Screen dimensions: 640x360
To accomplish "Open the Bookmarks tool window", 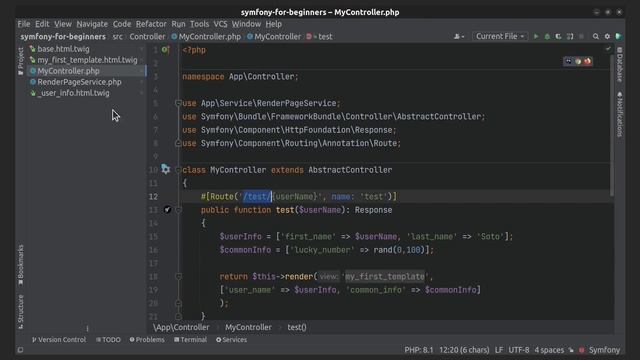I will (x=21, y=265).
